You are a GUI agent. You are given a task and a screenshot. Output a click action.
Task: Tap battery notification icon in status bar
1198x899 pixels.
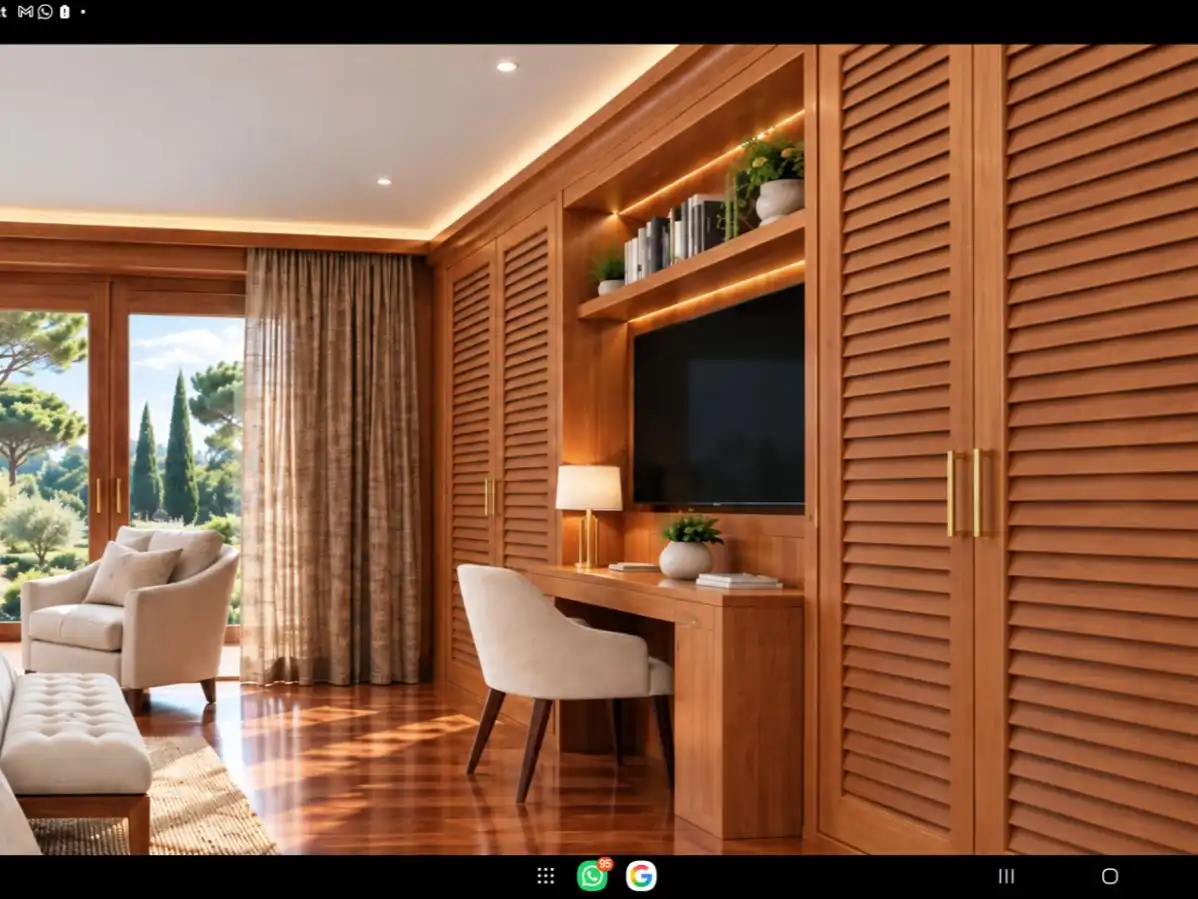(x=65, y=12)
